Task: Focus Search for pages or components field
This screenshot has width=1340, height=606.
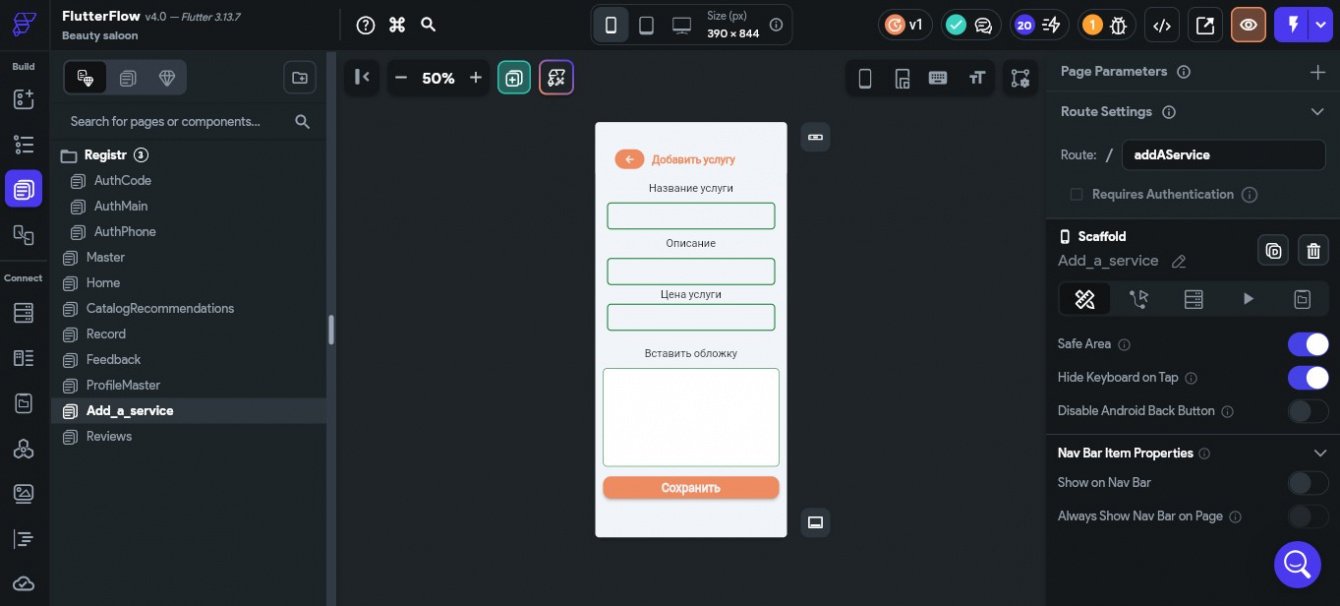Action: point(178,121)
